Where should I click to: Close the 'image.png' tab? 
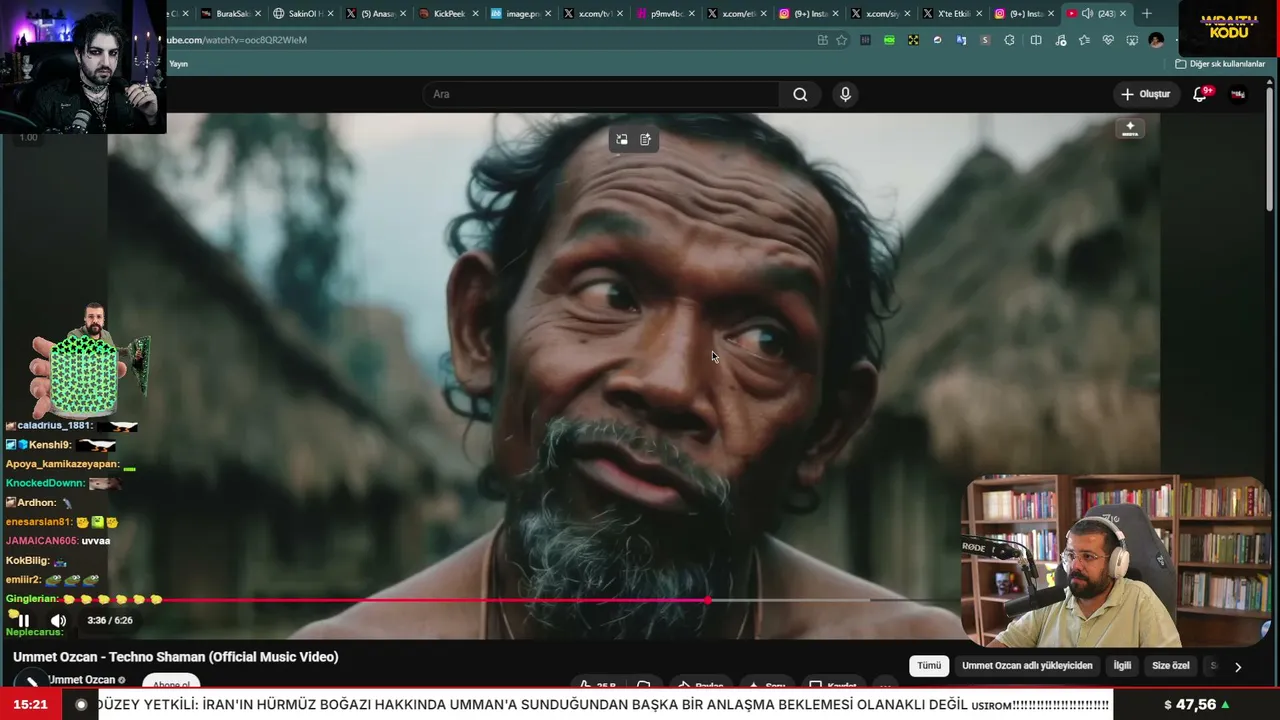point(547,14)
